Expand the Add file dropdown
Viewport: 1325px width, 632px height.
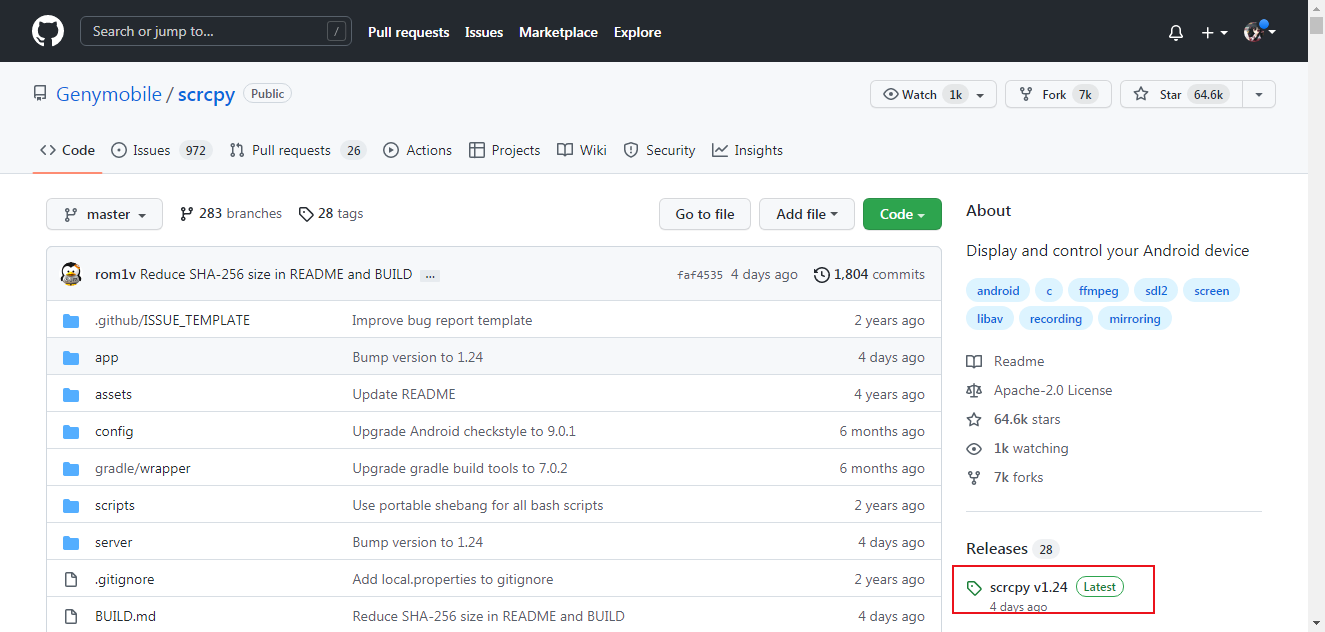[807, 214]
